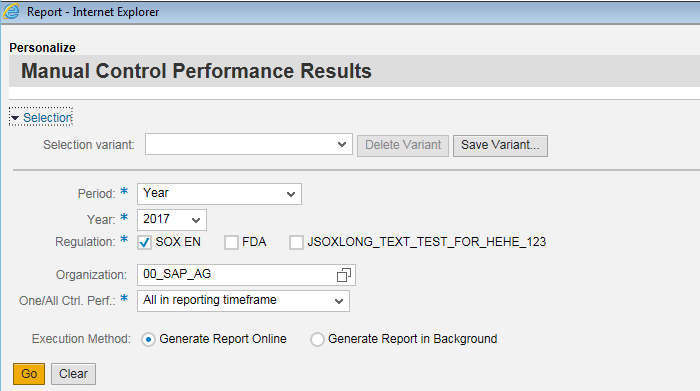Open the Personalize link
This screenshot has height=391, width=700.
tap(42, 48)
